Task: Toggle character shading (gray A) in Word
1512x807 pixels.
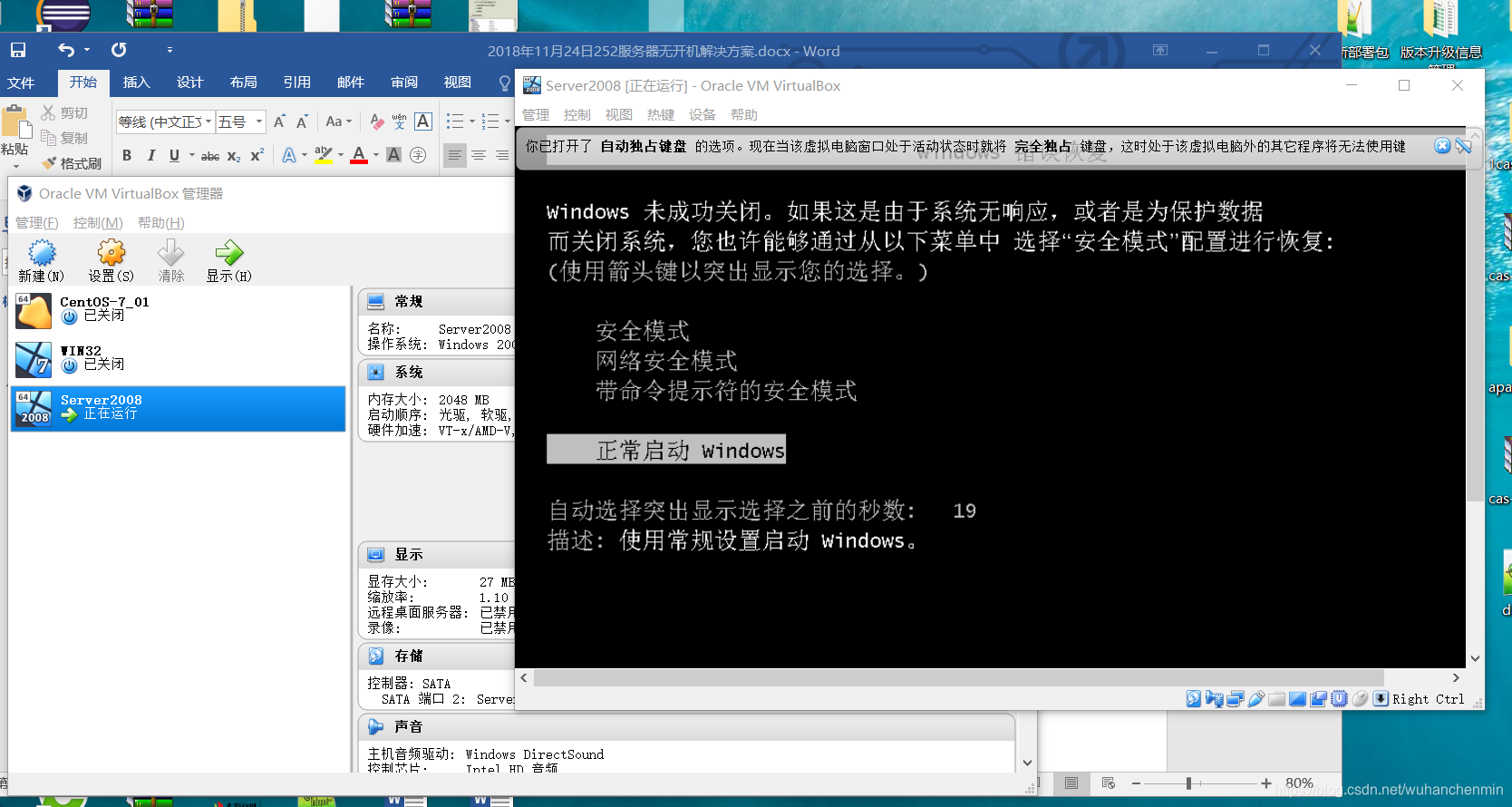Action: (393, 155)
